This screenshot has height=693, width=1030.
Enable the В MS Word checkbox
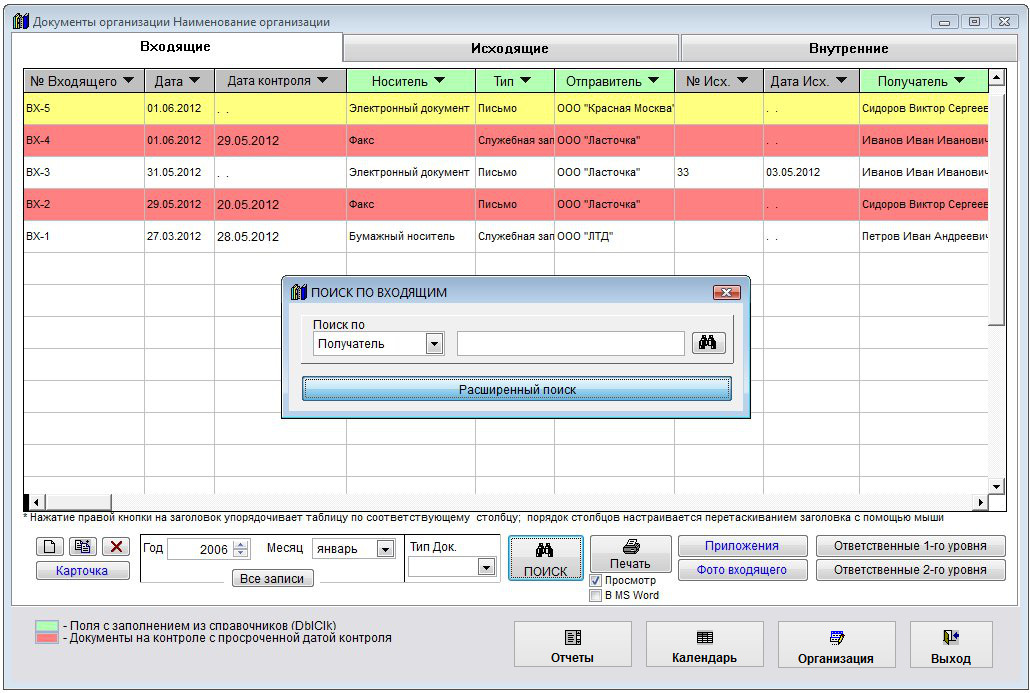click(596, 595)
